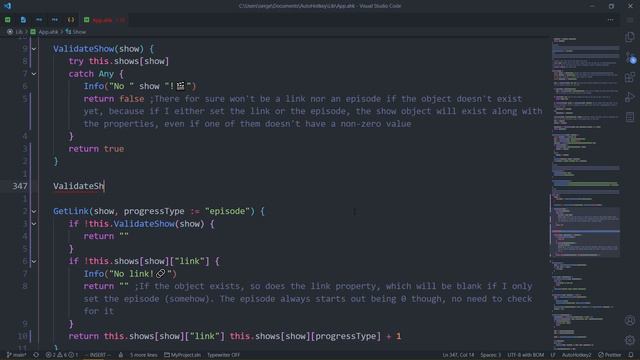
Task: Open the MyProject.ahk status bar item
Action: pos(182,355)
